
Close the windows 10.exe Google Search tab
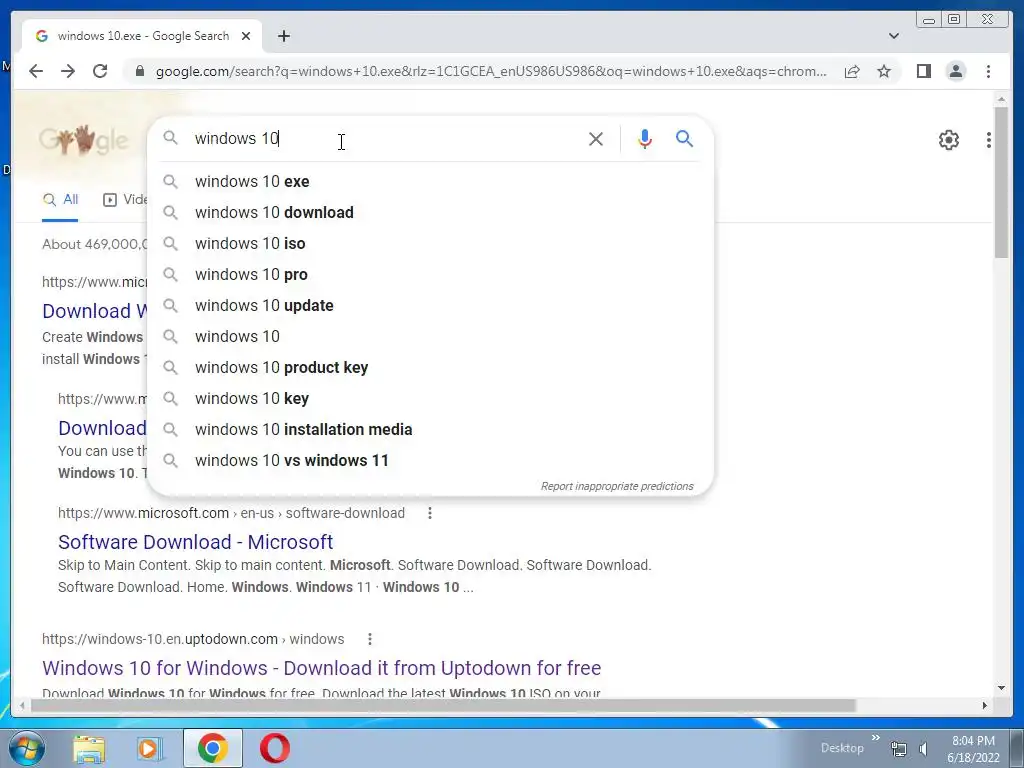click(x=246, y=36)
